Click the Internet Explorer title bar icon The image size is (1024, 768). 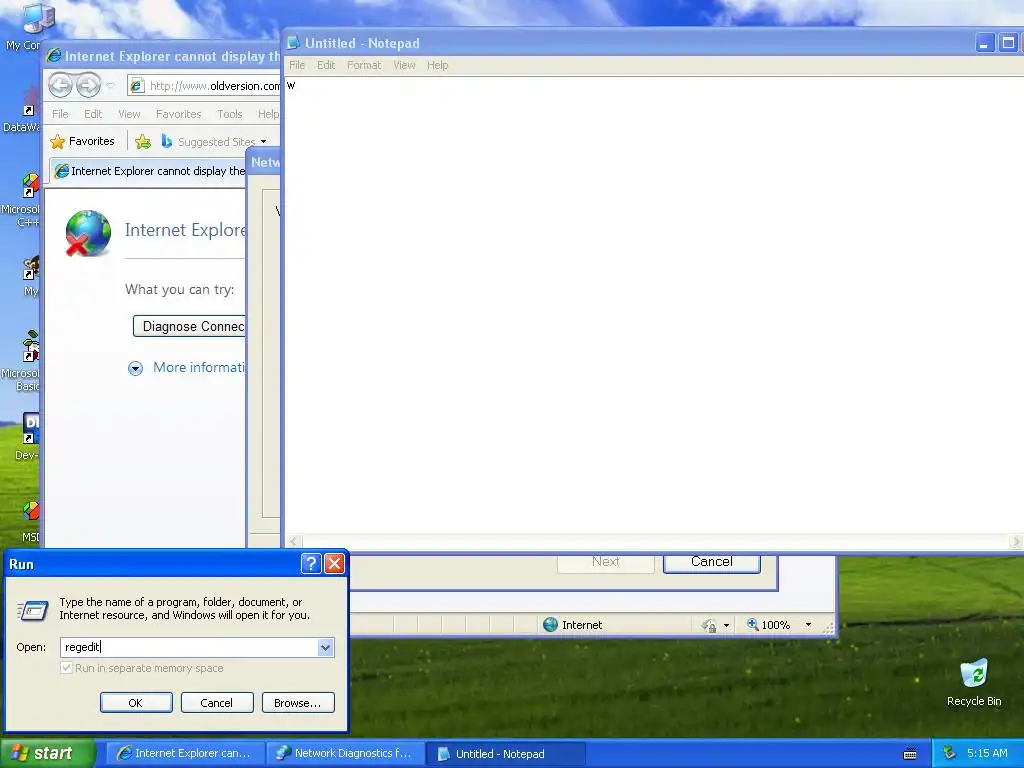click(x=54, y=56)
